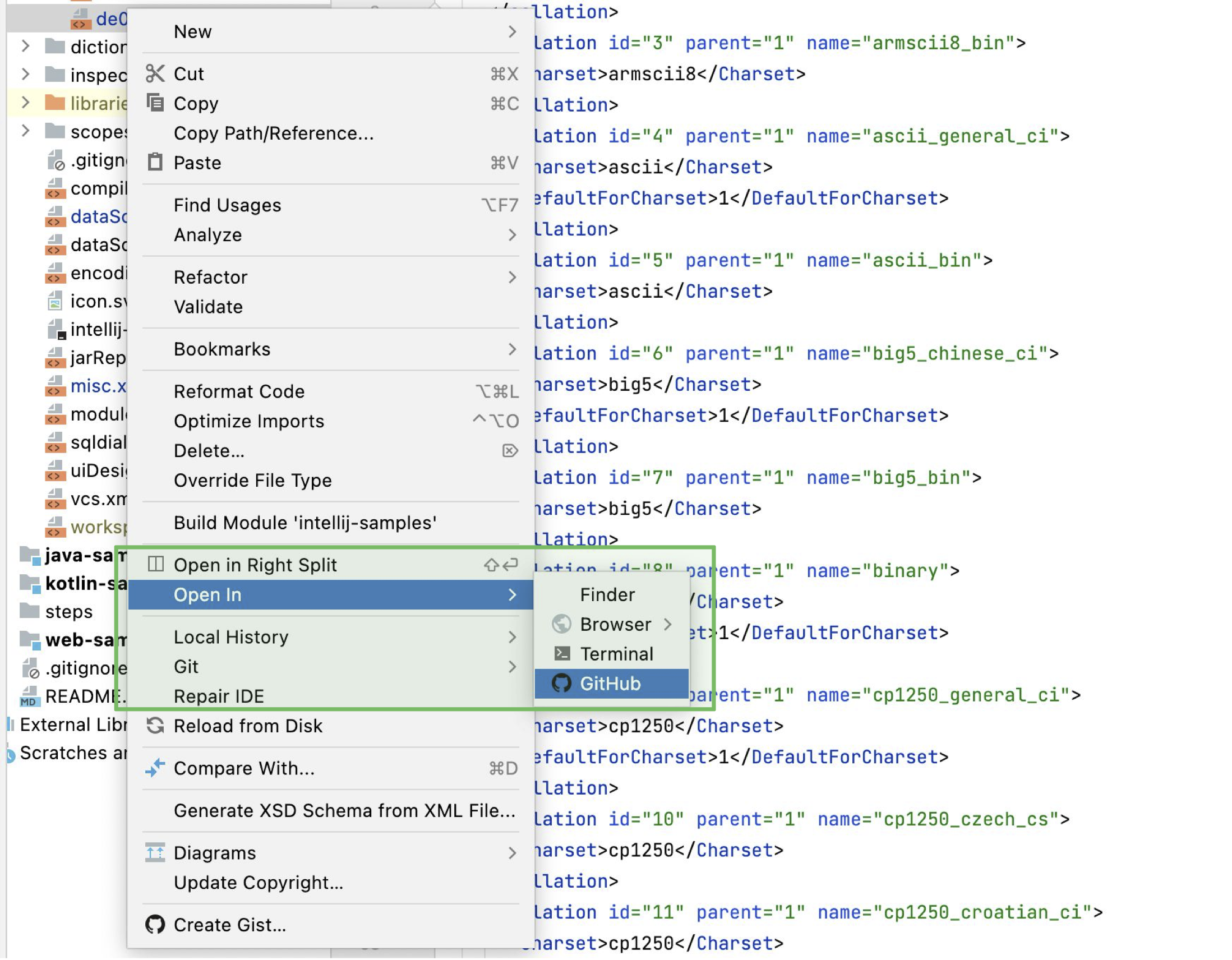The width and height of the screenshot is (1232, 960).
Task: Select Finder in Open In submenu
Action: coord(611,594)
